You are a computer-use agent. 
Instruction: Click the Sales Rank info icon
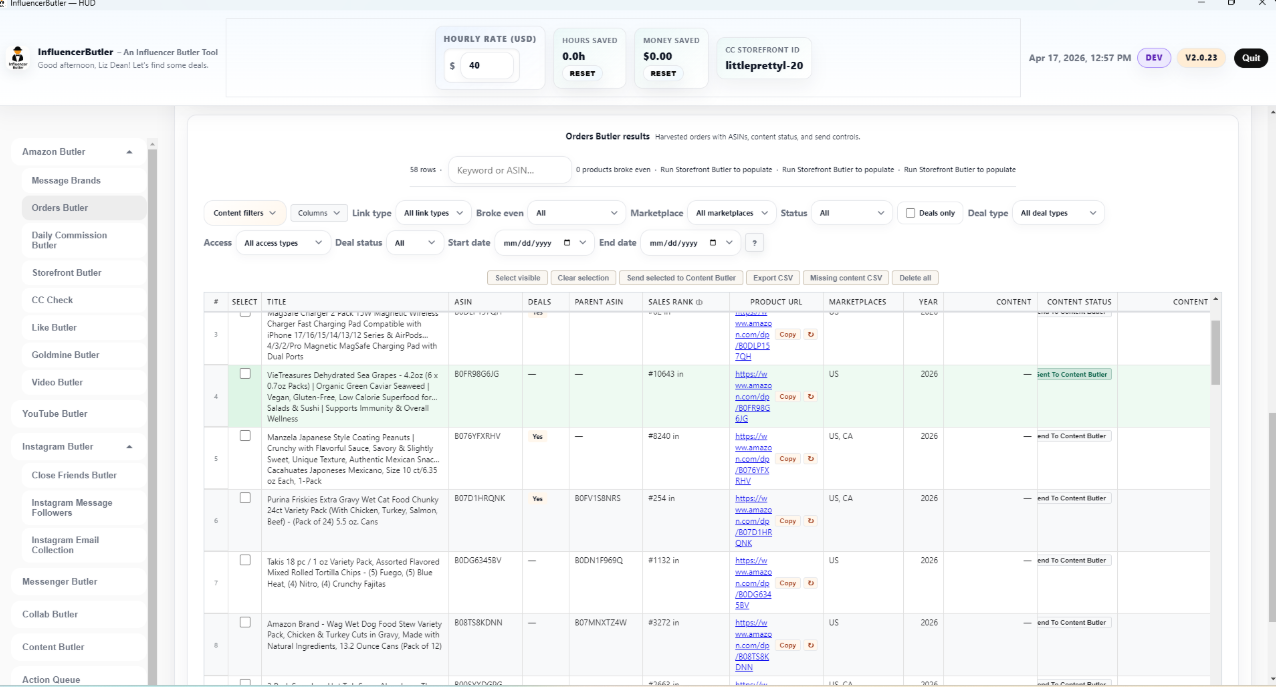coord(700,302)
